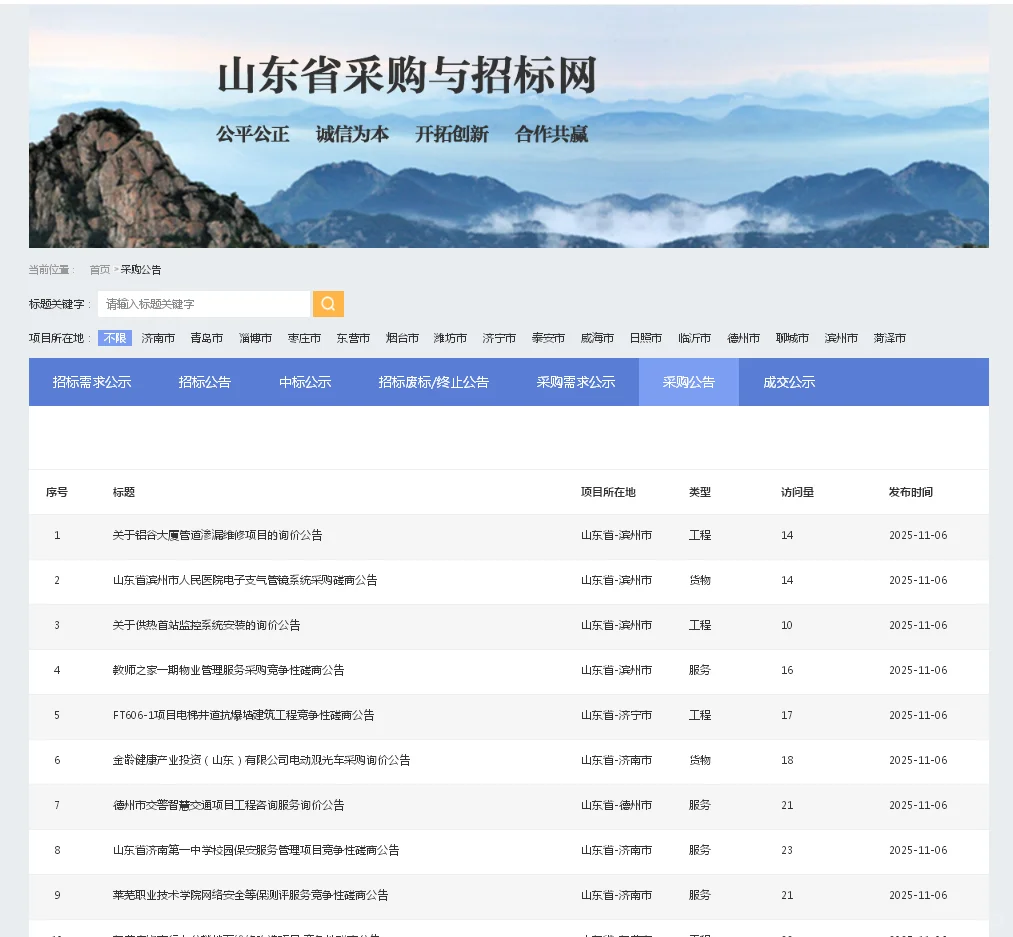
Task: Click the 标题关键字 search input field
Action: click(203, 303)
